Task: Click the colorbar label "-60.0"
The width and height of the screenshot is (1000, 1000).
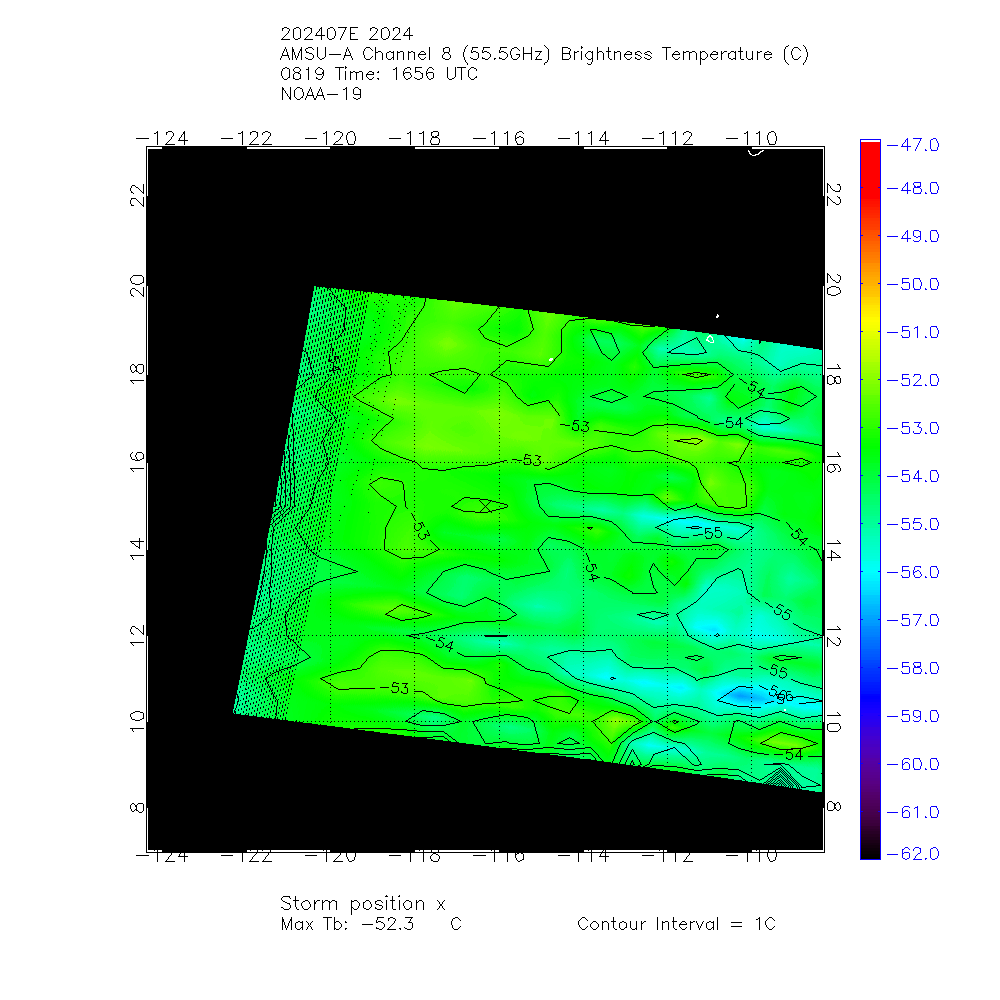Action: point(913,764)
